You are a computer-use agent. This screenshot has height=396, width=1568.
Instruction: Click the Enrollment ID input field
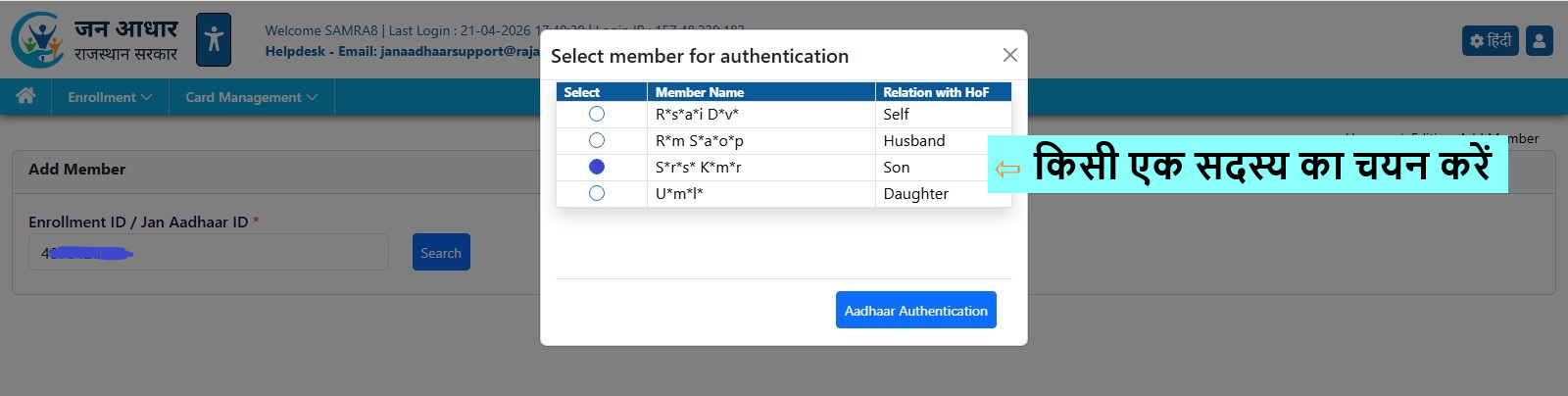(x=208, y=253)
